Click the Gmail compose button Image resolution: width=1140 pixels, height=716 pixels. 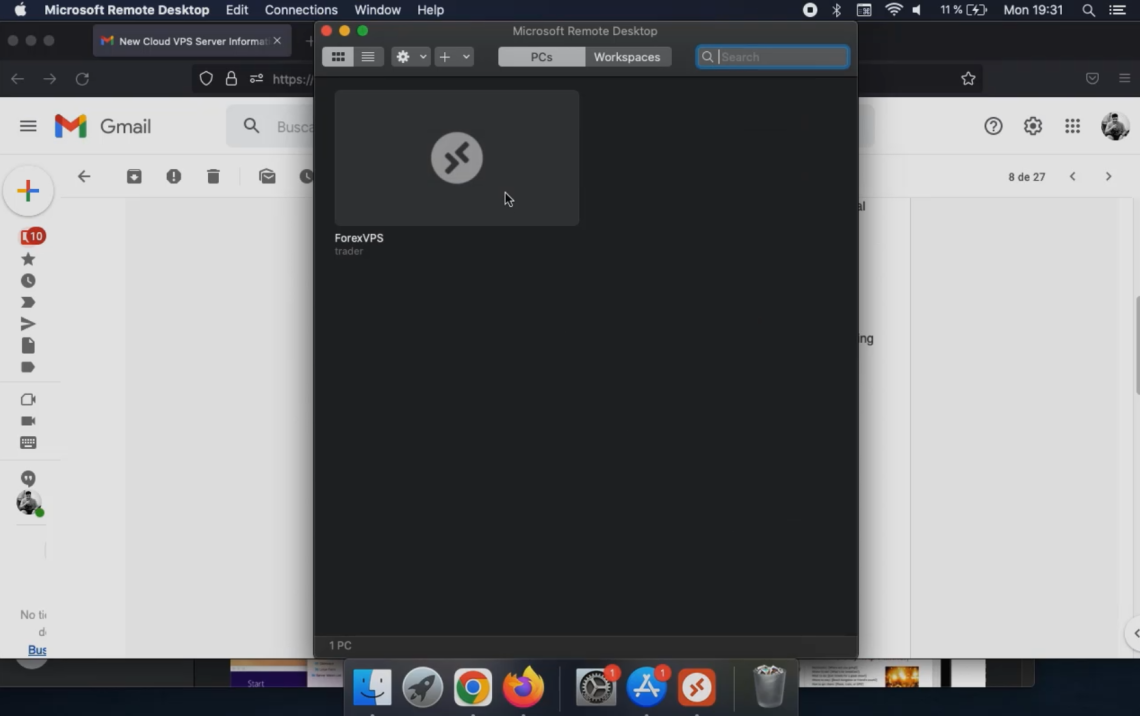pyautogui.click(x=28, y=190)
